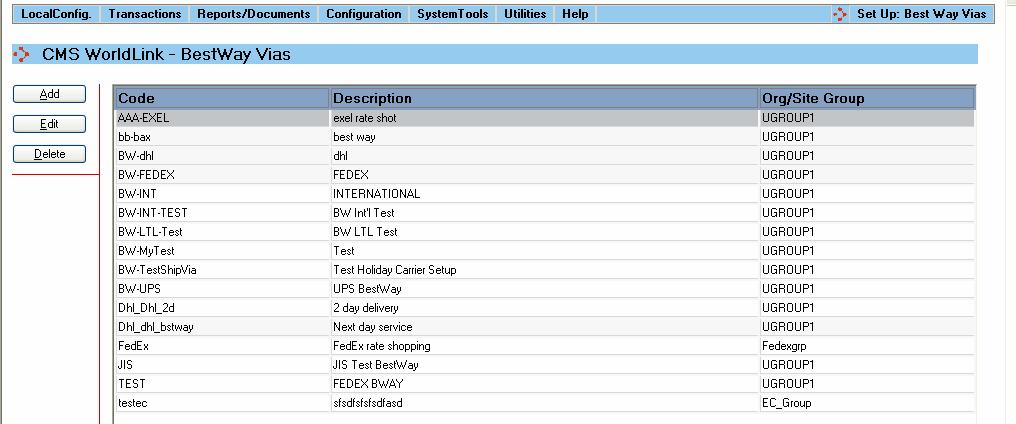The width and height of the screenshot is (1016, 424).
Task: Open the LocalConfig. menu
Action: [56, 14]
